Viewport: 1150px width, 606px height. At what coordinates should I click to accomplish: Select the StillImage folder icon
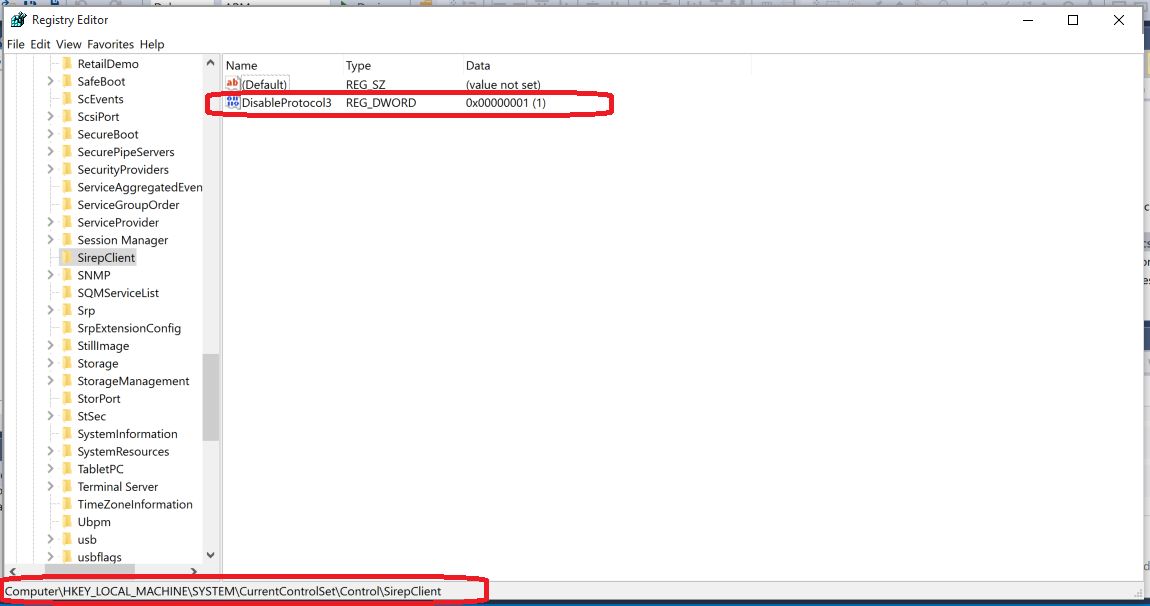pos(67,346)
